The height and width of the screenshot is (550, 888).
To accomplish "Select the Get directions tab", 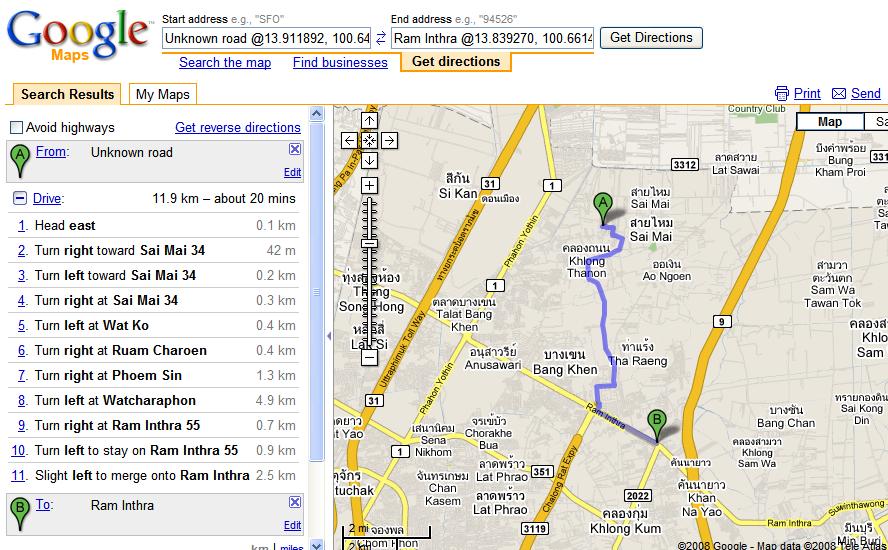I will 456,61.
